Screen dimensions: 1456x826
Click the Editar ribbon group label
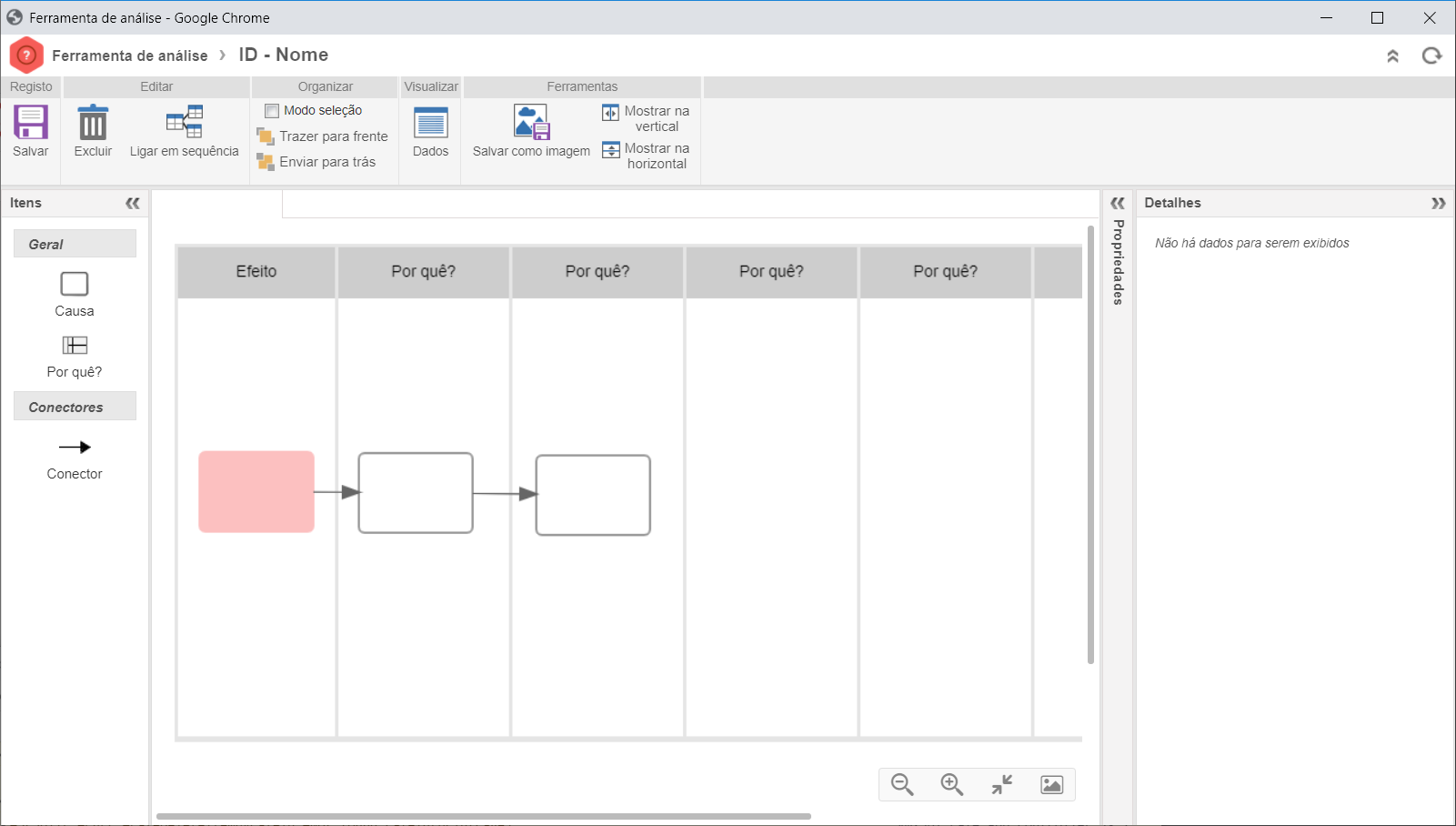point(156,86)
